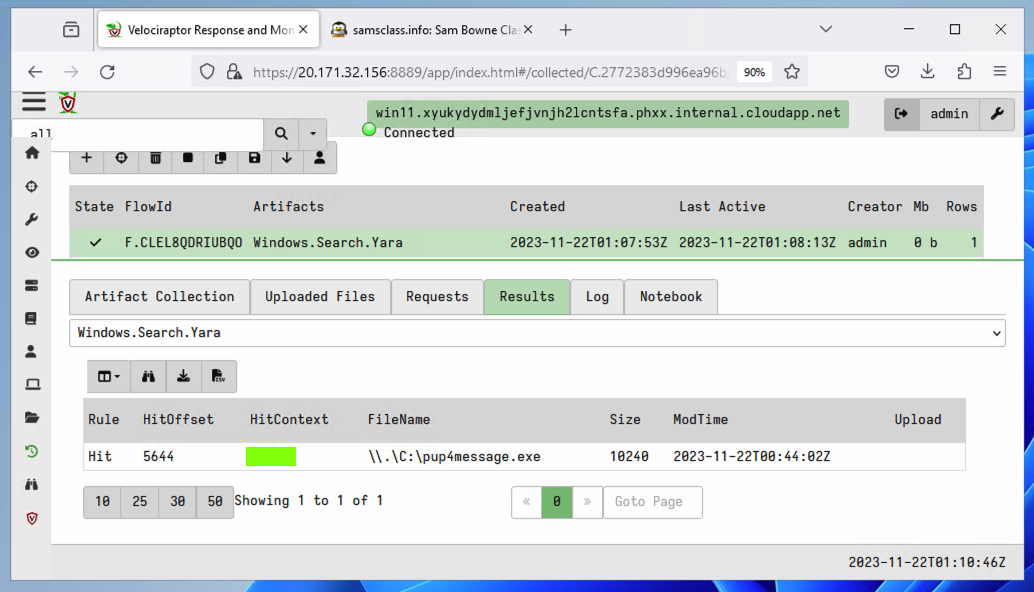Go to next results page
1034x592 pixels.
point(587,502)
